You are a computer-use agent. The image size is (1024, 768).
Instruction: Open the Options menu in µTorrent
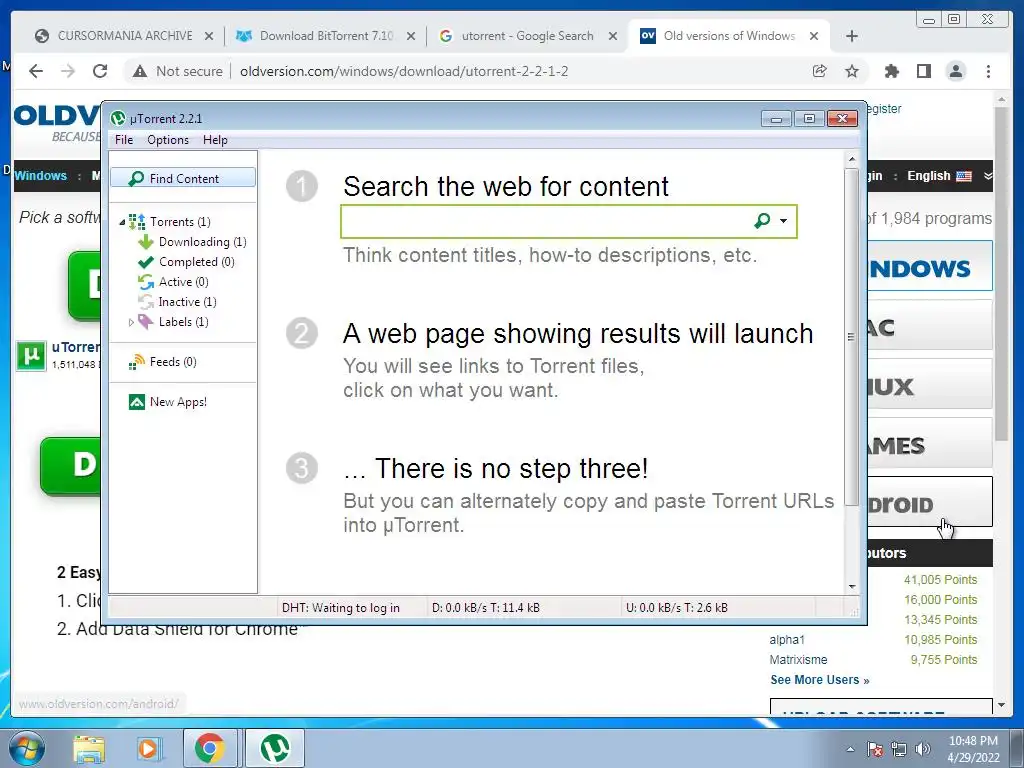pyautogui.click(x=168, y=140)
